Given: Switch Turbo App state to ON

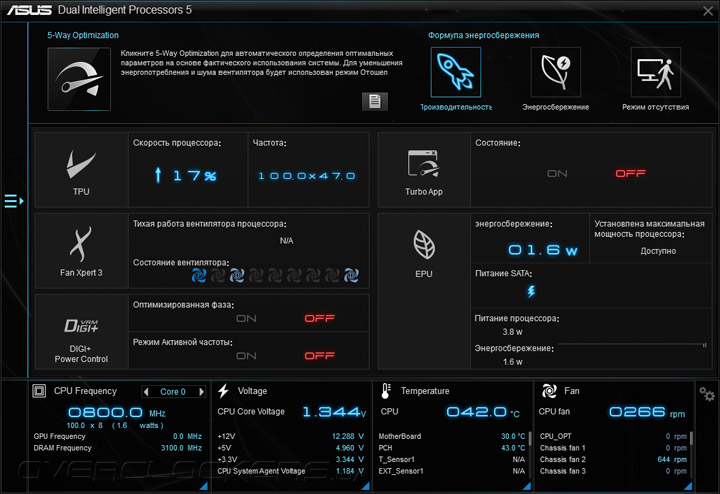Looking at the screenshot, I should click(557, 174).
